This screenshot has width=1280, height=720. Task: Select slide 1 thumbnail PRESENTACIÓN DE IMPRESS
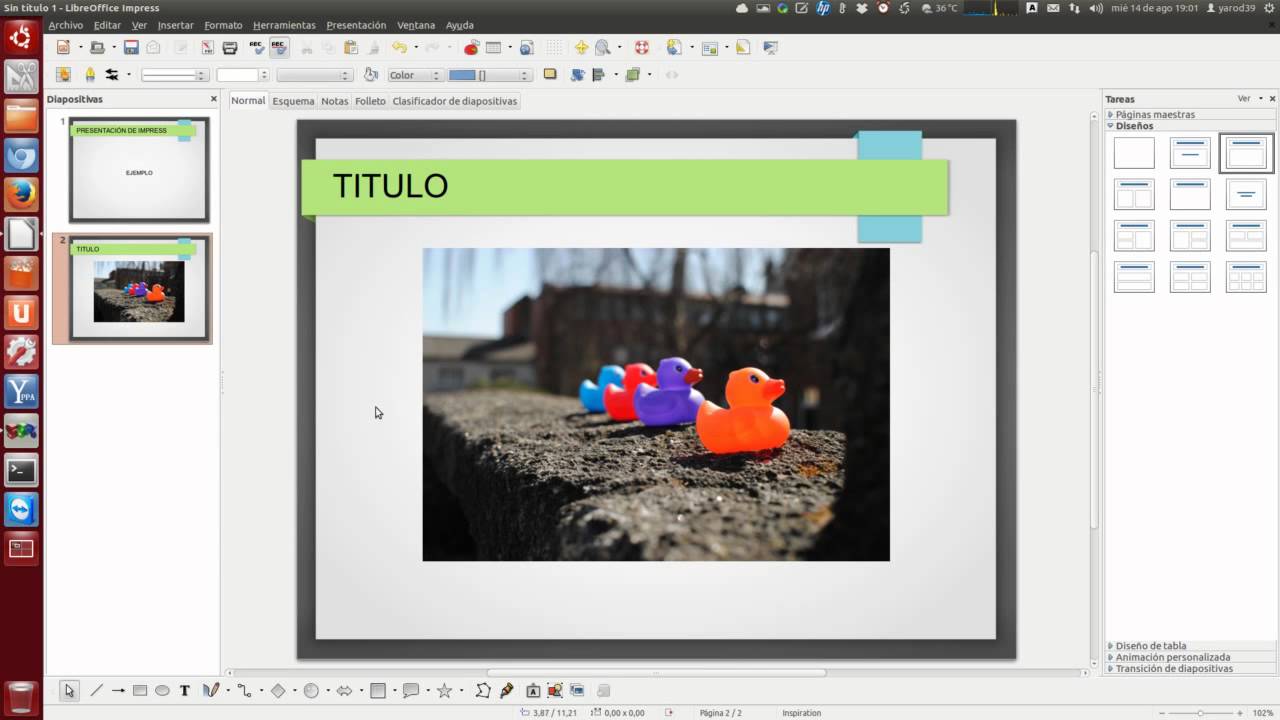click(x=139, y=170)
